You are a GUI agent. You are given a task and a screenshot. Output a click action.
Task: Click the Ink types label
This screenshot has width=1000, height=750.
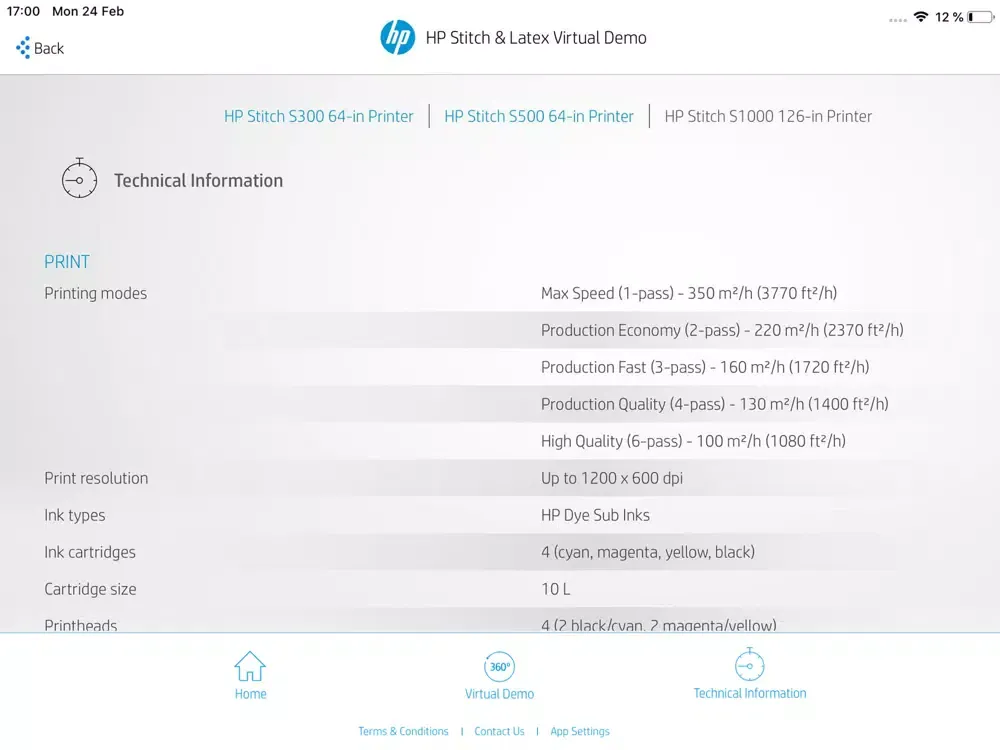(75, 515)
